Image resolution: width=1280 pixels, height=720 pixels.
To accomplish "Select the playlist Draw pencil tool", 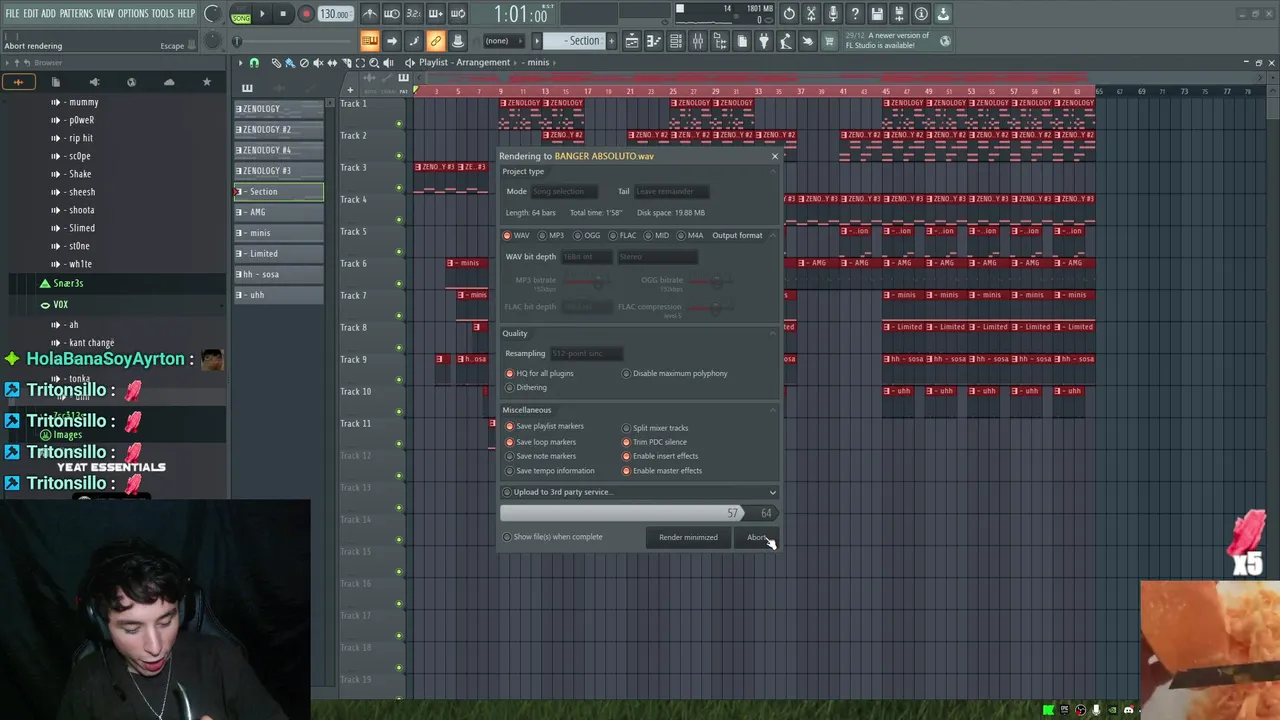I will [x=276, y=63].
